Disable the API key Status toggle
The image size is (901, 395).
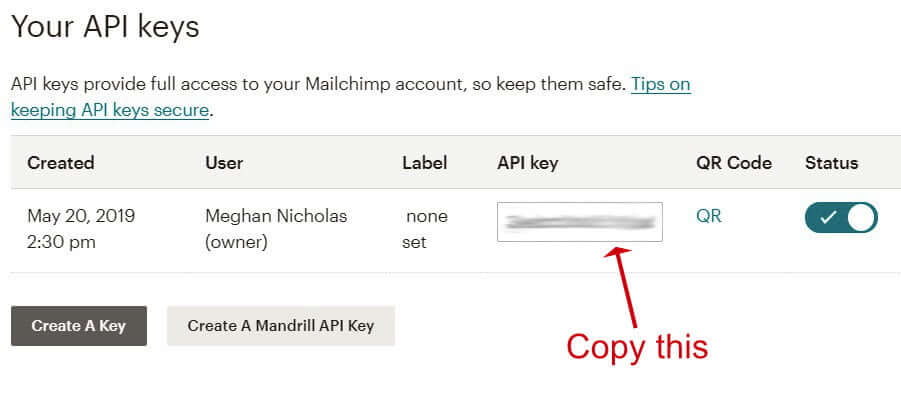(841, 217)
